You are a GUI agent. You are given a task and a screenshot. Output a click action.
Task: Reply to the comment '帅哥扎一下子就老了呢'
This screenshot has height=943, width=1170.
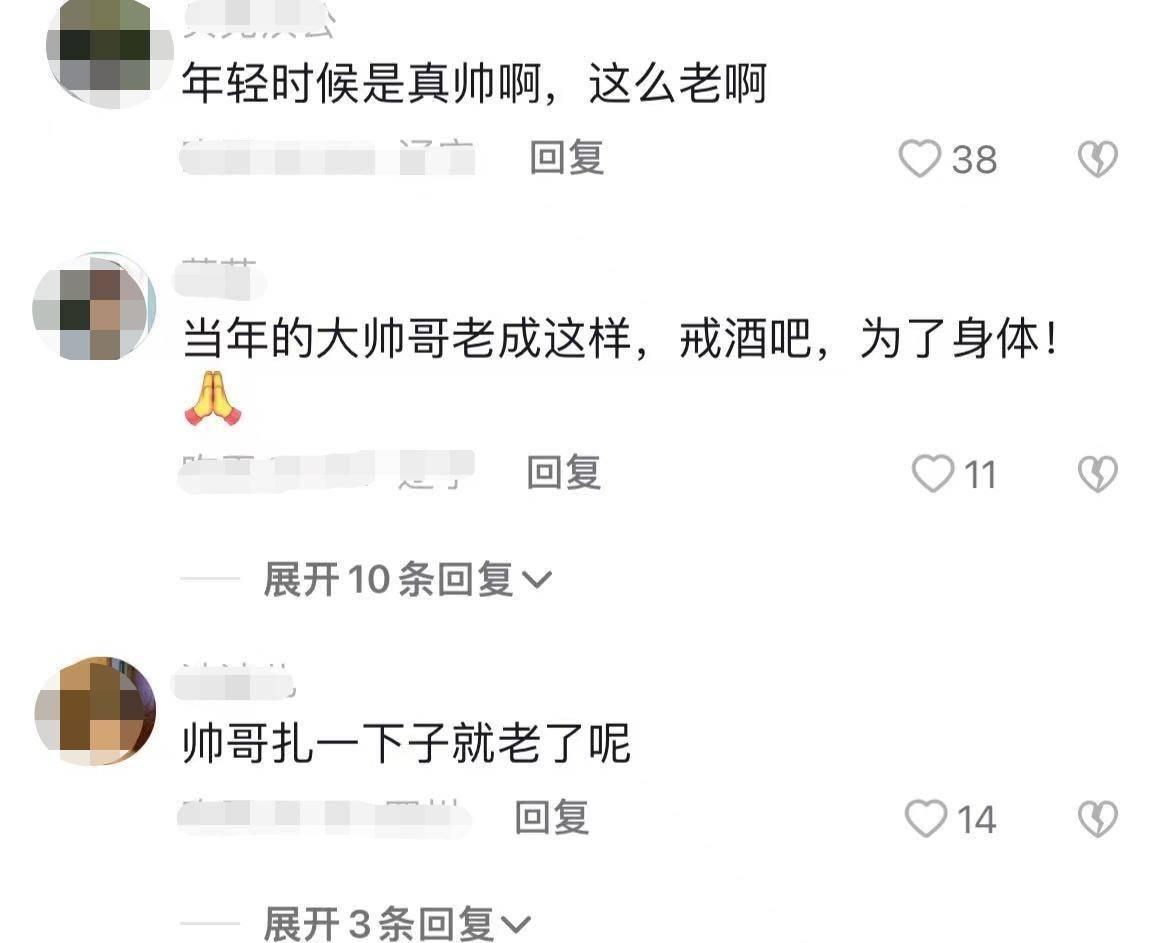pyautogui.click(x=552, y=817)
